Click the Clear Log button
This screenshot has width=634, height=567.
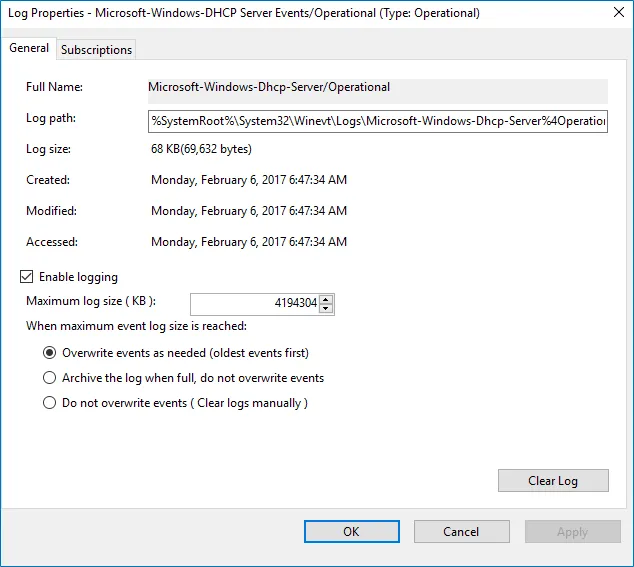pos(553,480)
